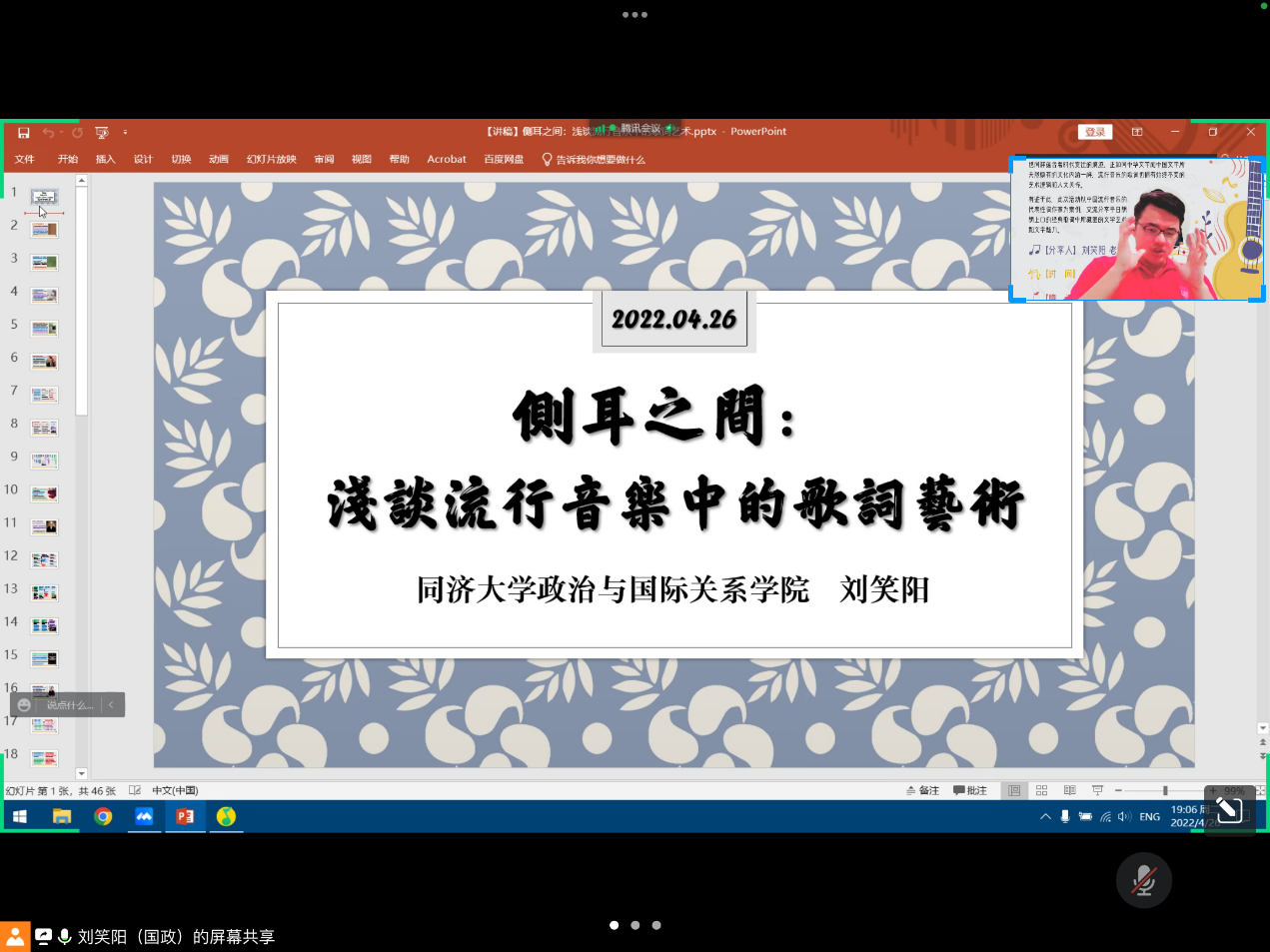Image resolution: width=1270 pixels, height=952 pixels.
Task: Expand the customize quick access toolbar dropdown
Action: tap(125, 132)
